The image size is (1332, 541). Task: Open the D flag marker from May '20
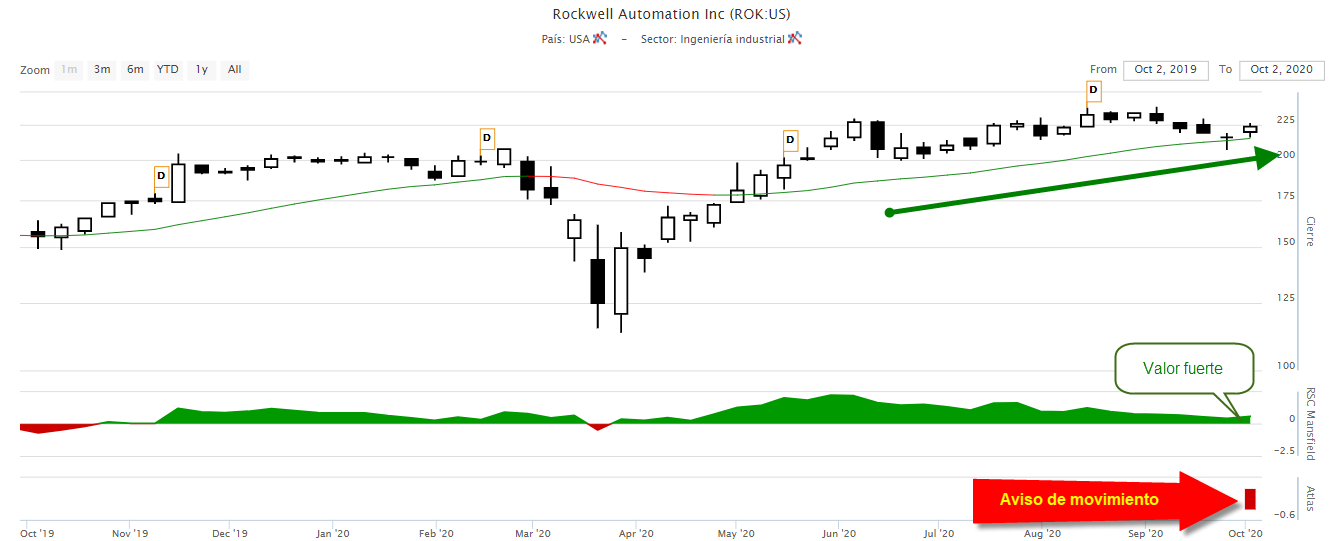(x=790, y=140)
